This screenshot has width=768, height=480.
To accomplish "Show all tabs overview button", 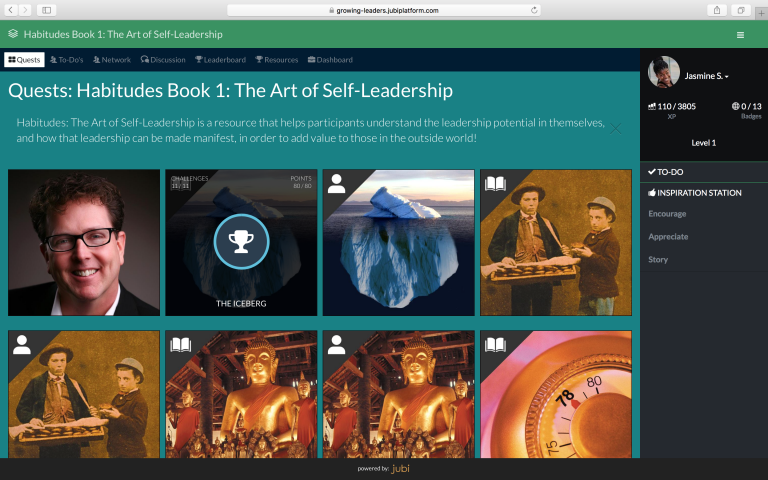I will (741, 10).
